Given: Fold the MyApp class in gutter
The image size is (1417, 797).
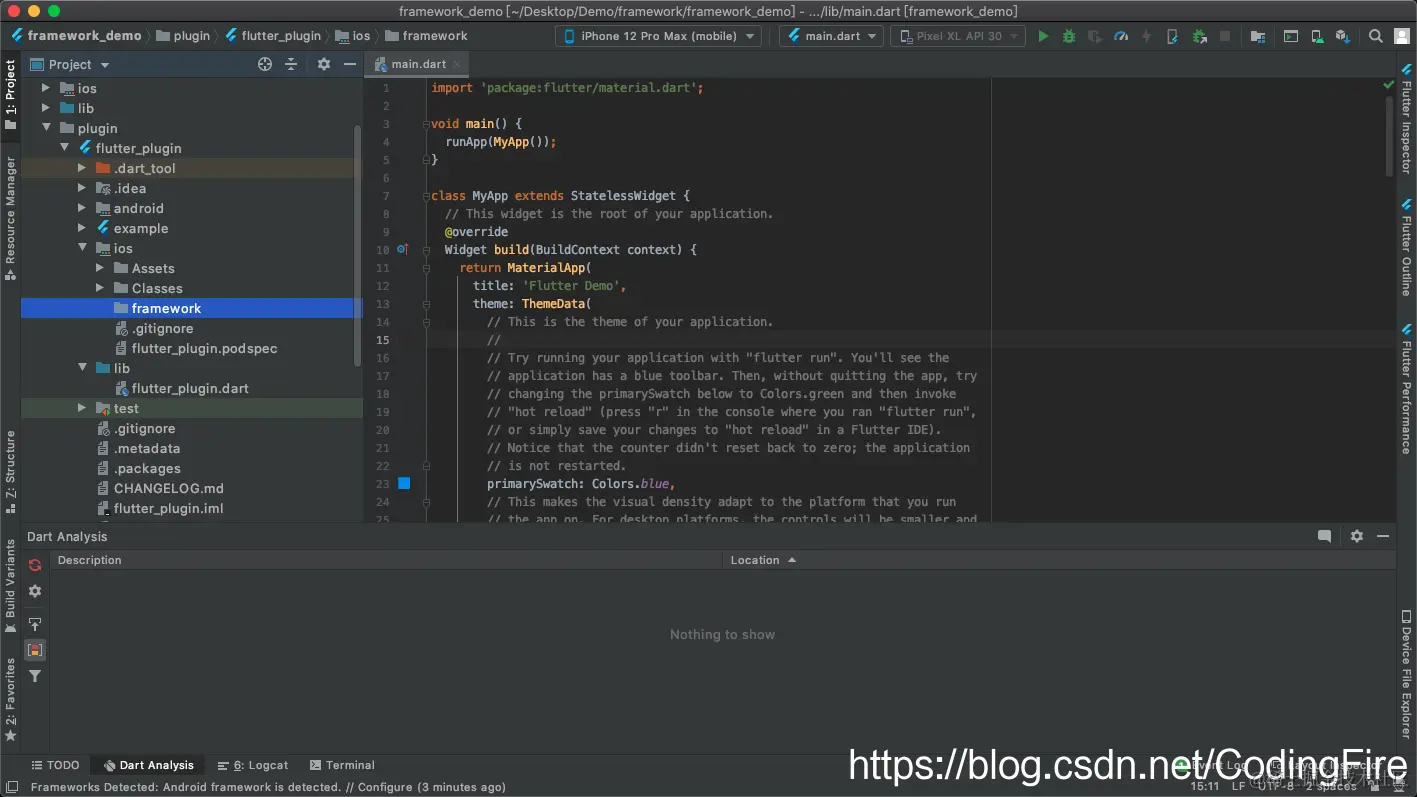Looking at the screenshot, I should pyautogui.click(x=426, y=196).
